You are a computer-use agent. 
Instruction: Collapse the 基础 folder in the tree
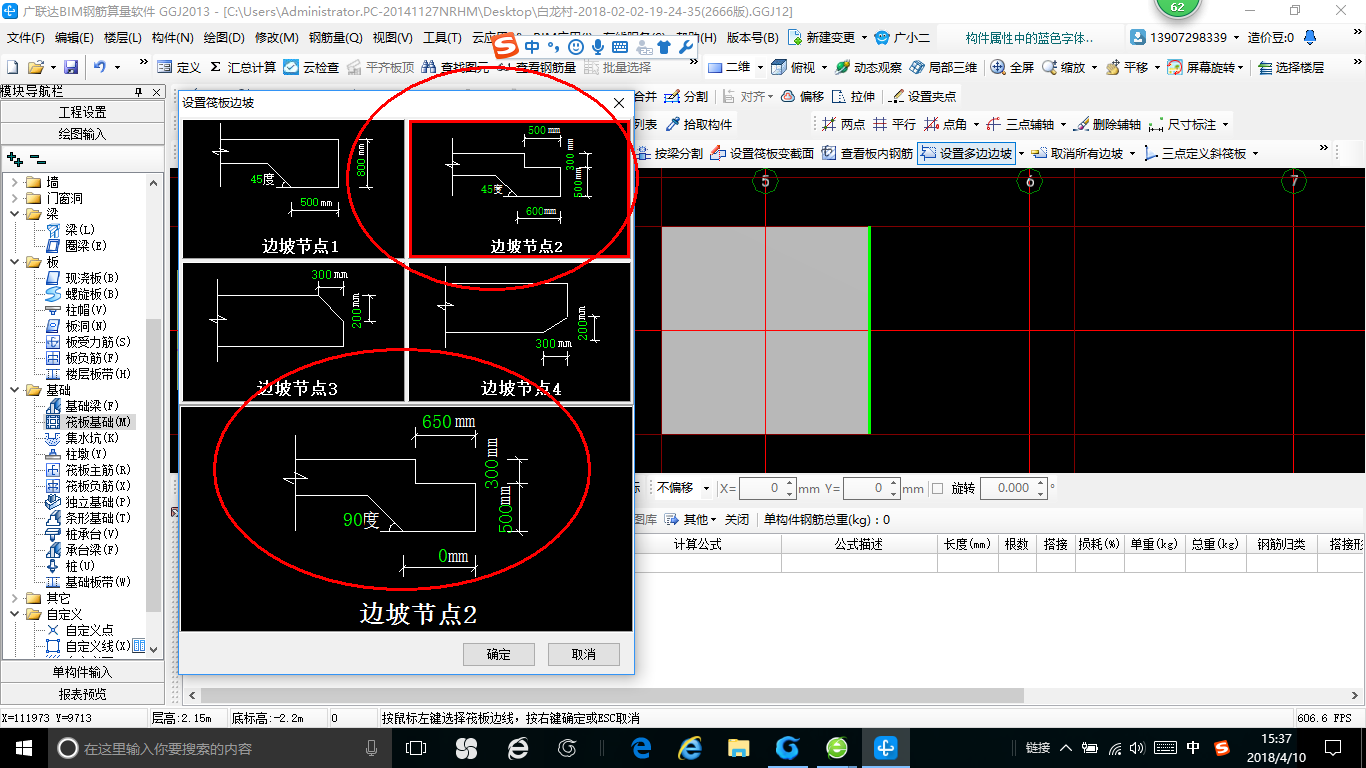(15, 390)
